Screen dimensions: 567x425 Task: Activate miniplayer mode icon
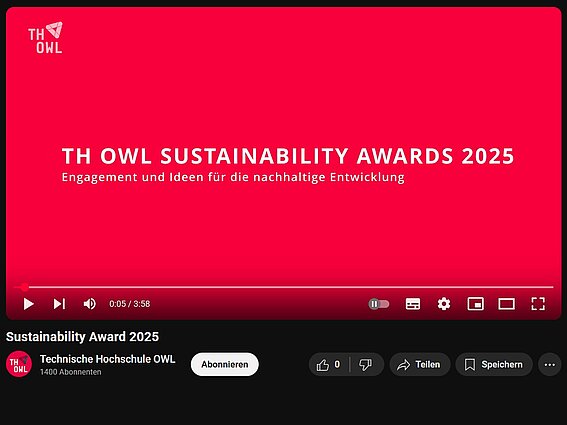click(476, 304)
